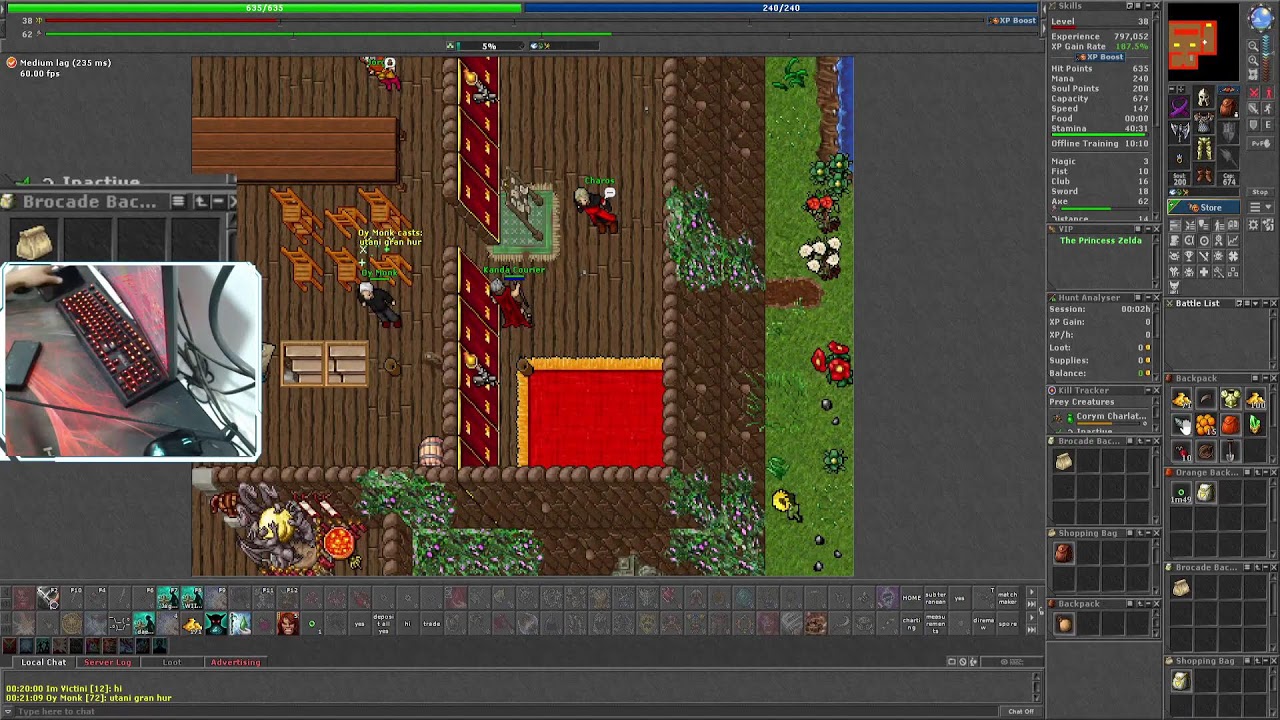Select oranges in the Backpack container
This screenshot has height=720, width=1280.
click(x=1206, y=424)
